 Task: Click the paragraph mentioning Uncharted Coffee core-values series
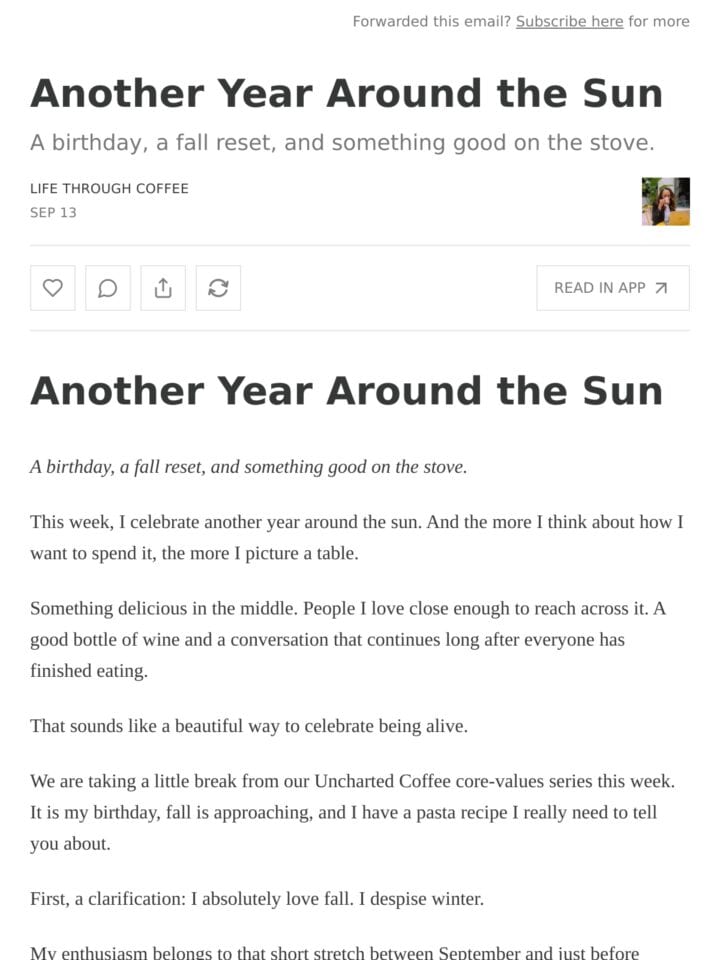tap(353, 812)
